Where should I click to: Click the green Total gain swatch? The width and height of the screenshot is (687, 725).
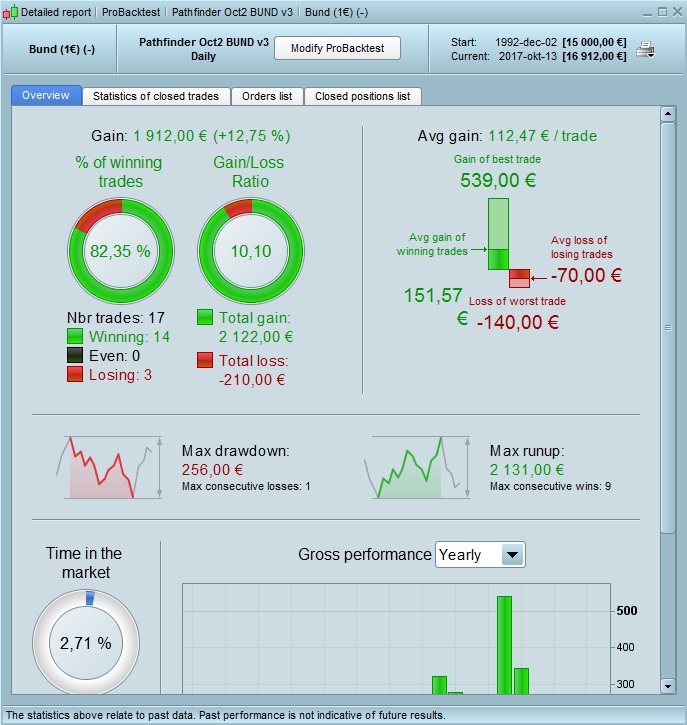pos(205,318)
